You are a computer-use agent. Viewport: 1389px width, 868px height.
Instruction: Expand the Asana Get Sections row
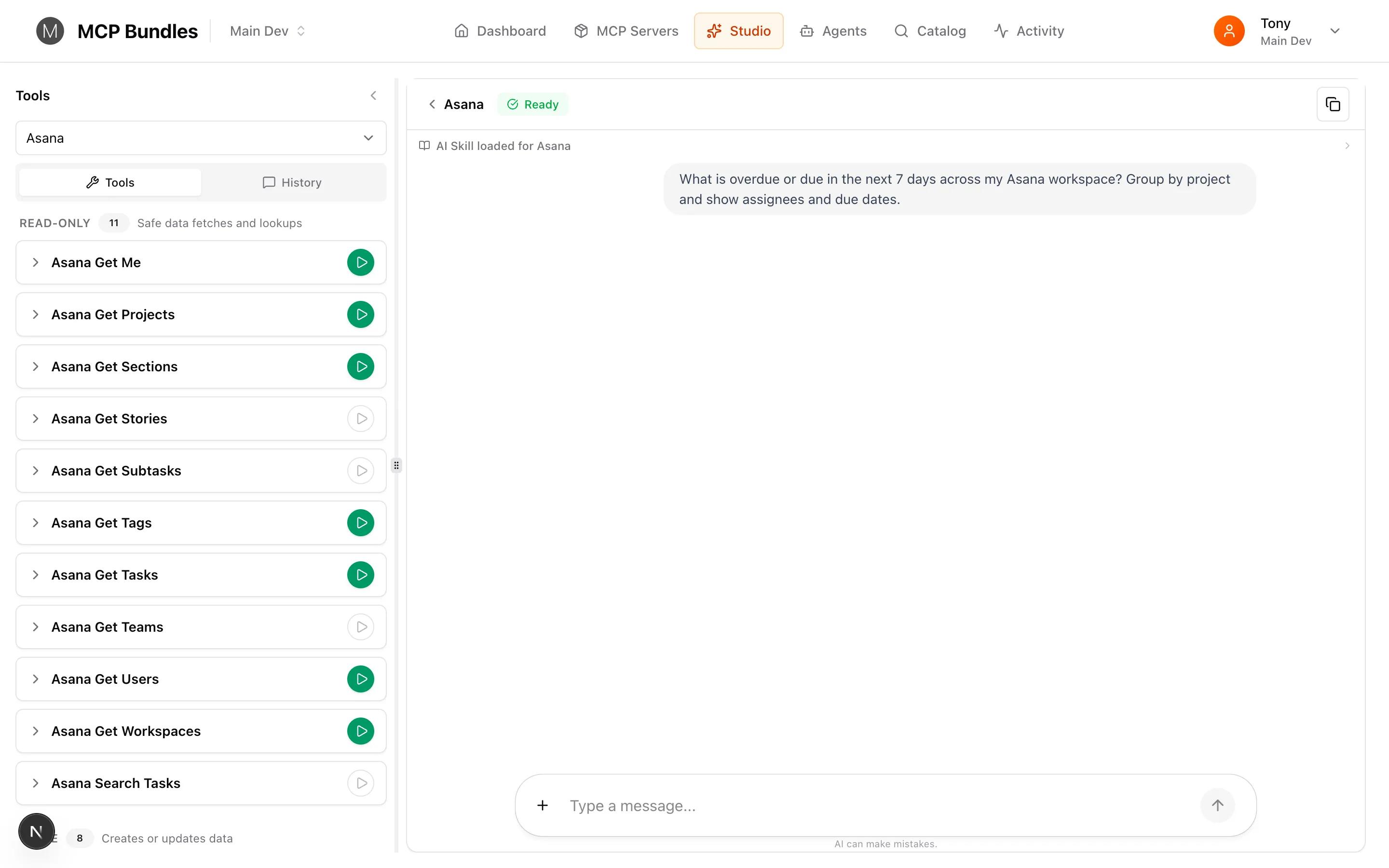[x=36, y=367]
